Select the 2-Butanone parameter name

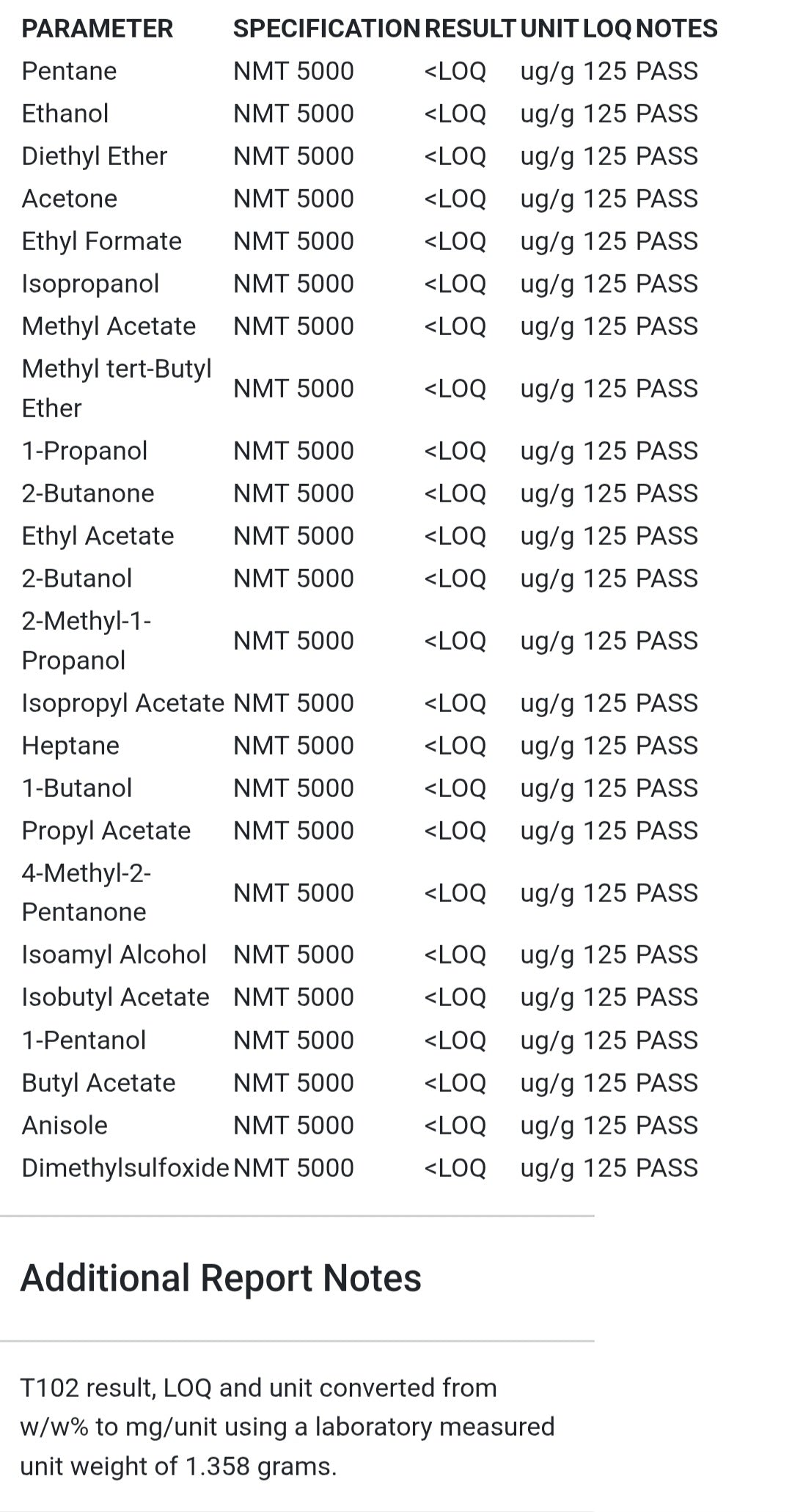click(x=88, y=493)
